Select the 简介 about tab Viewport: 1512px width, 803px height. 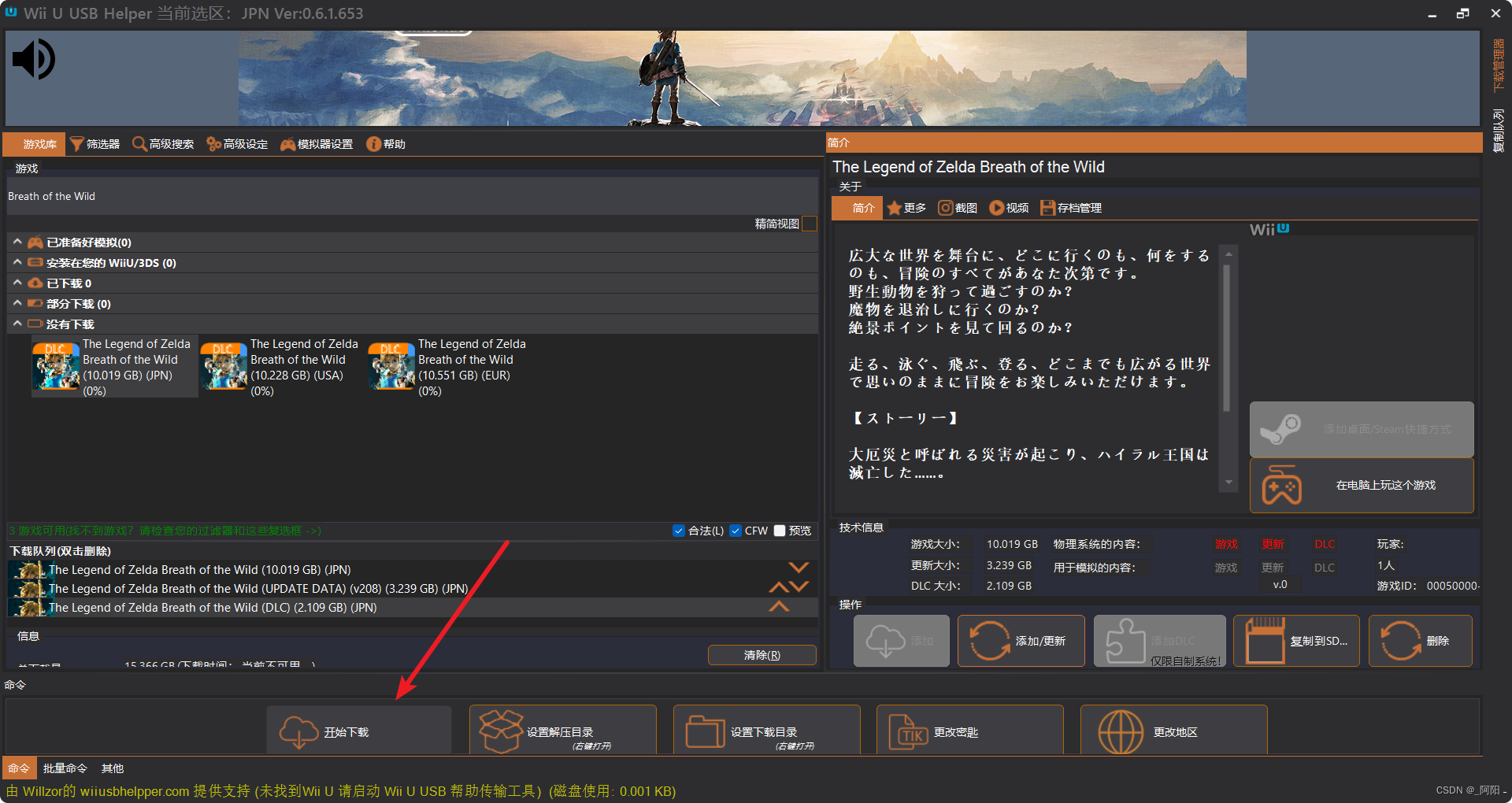[857, 208]
